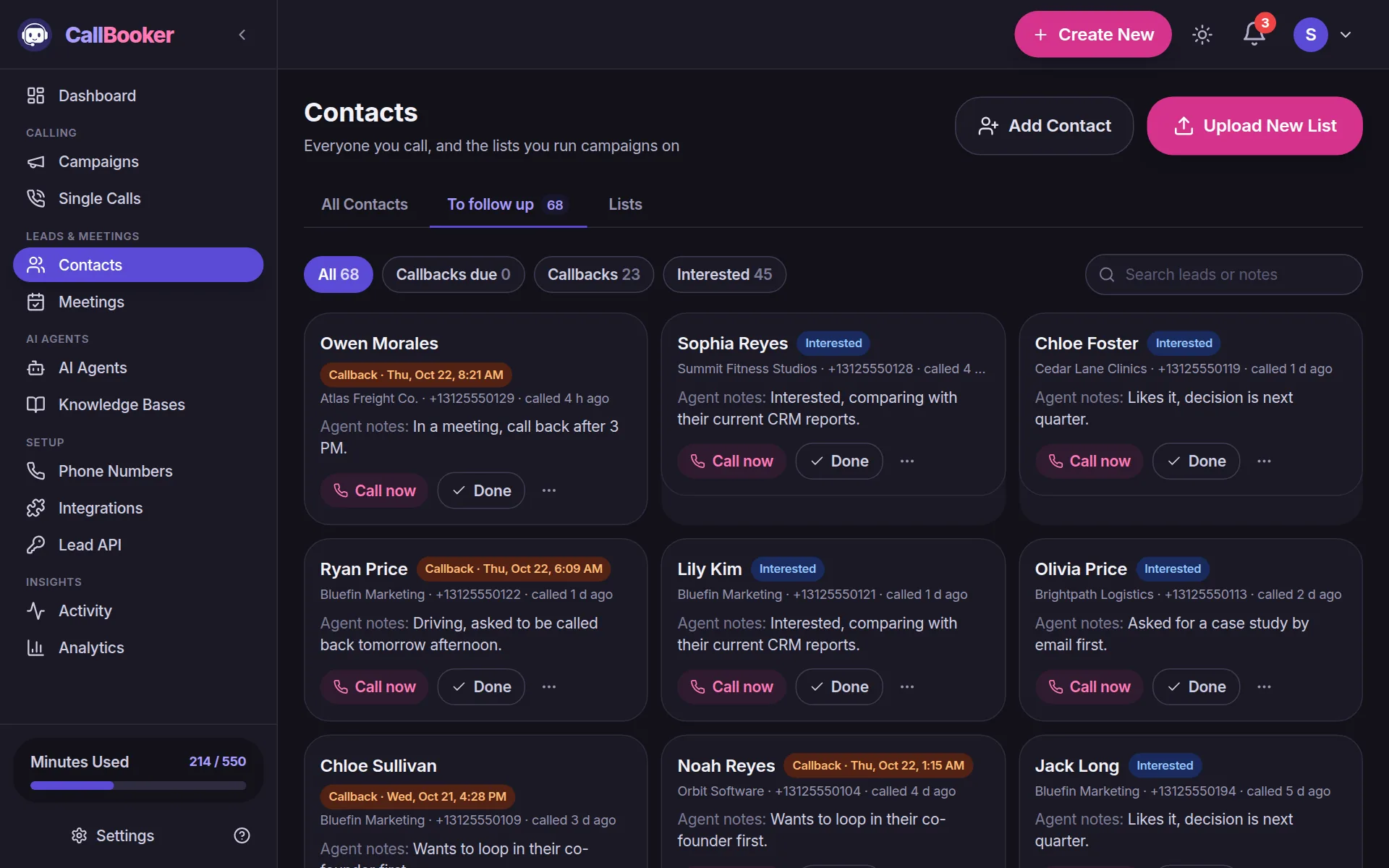This screenshot has width=1389, height=868.
Task: Filter by Callbacks 23 chip
Action: click(x=593, y=274)
